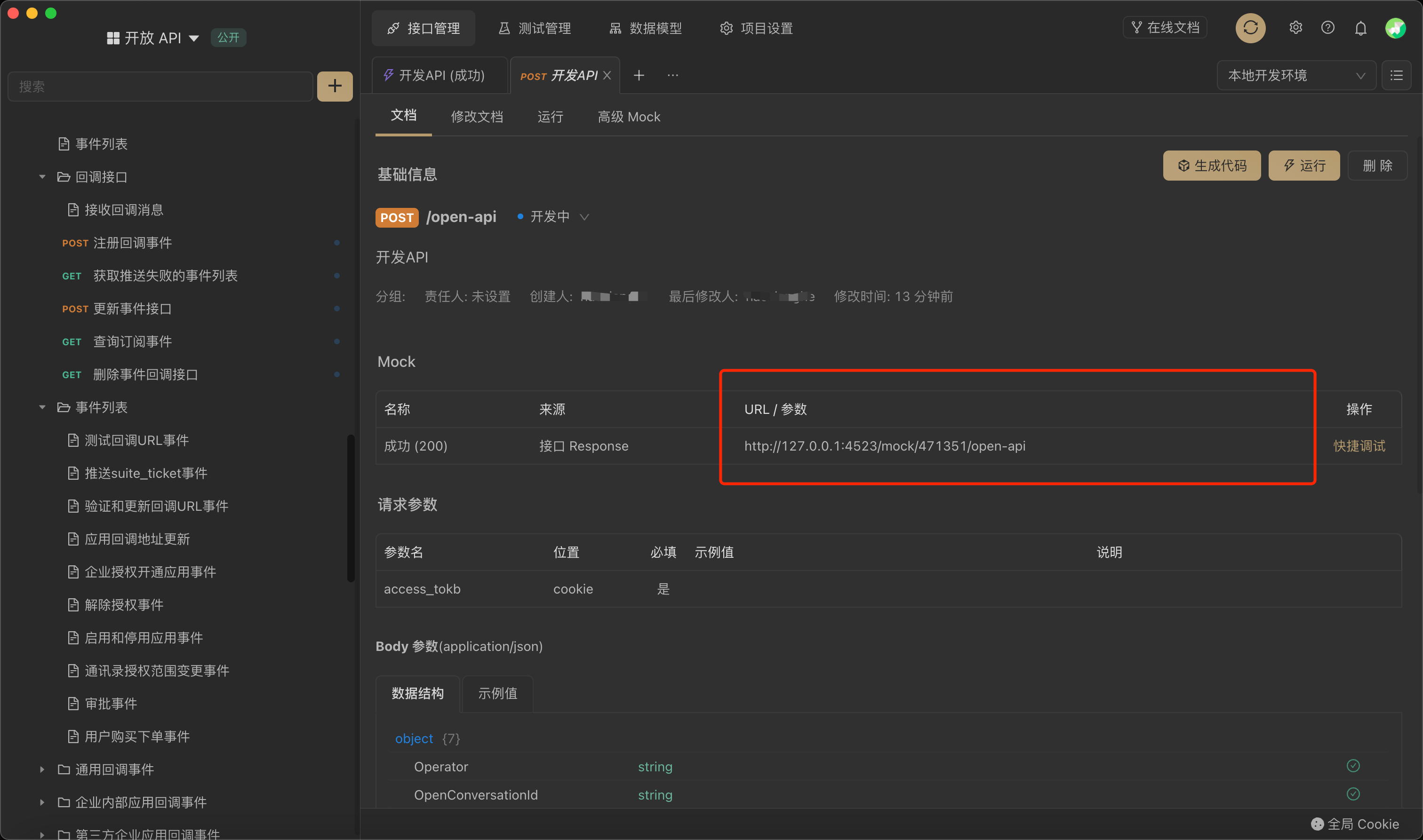1423x840 pixels.
Task: Switch to the 修改文档 tab
Action: pyautogui.click(x=477, y=117)
